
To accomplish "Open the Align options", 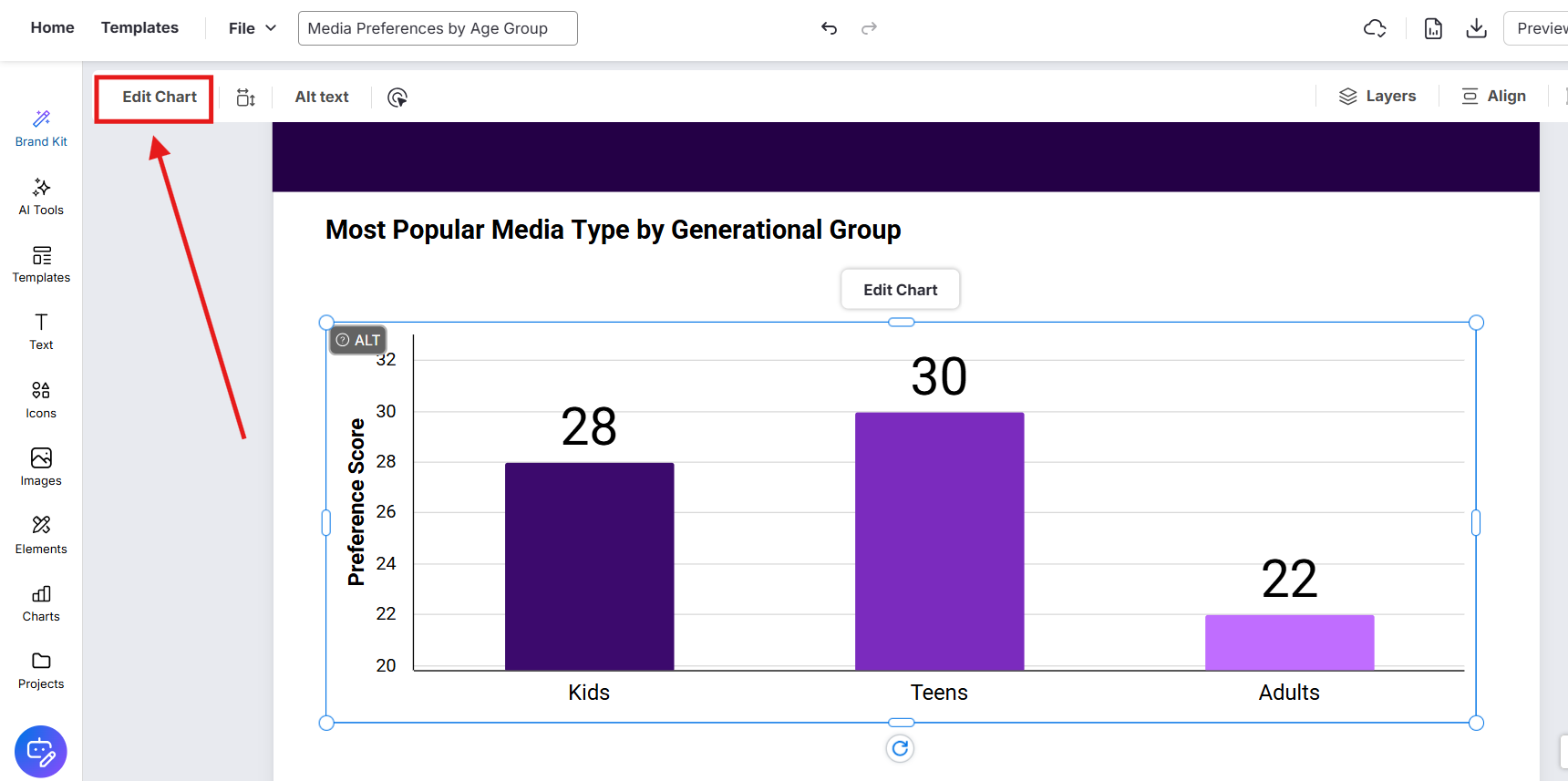I will pyautogui.click(x=1493, y=97).
